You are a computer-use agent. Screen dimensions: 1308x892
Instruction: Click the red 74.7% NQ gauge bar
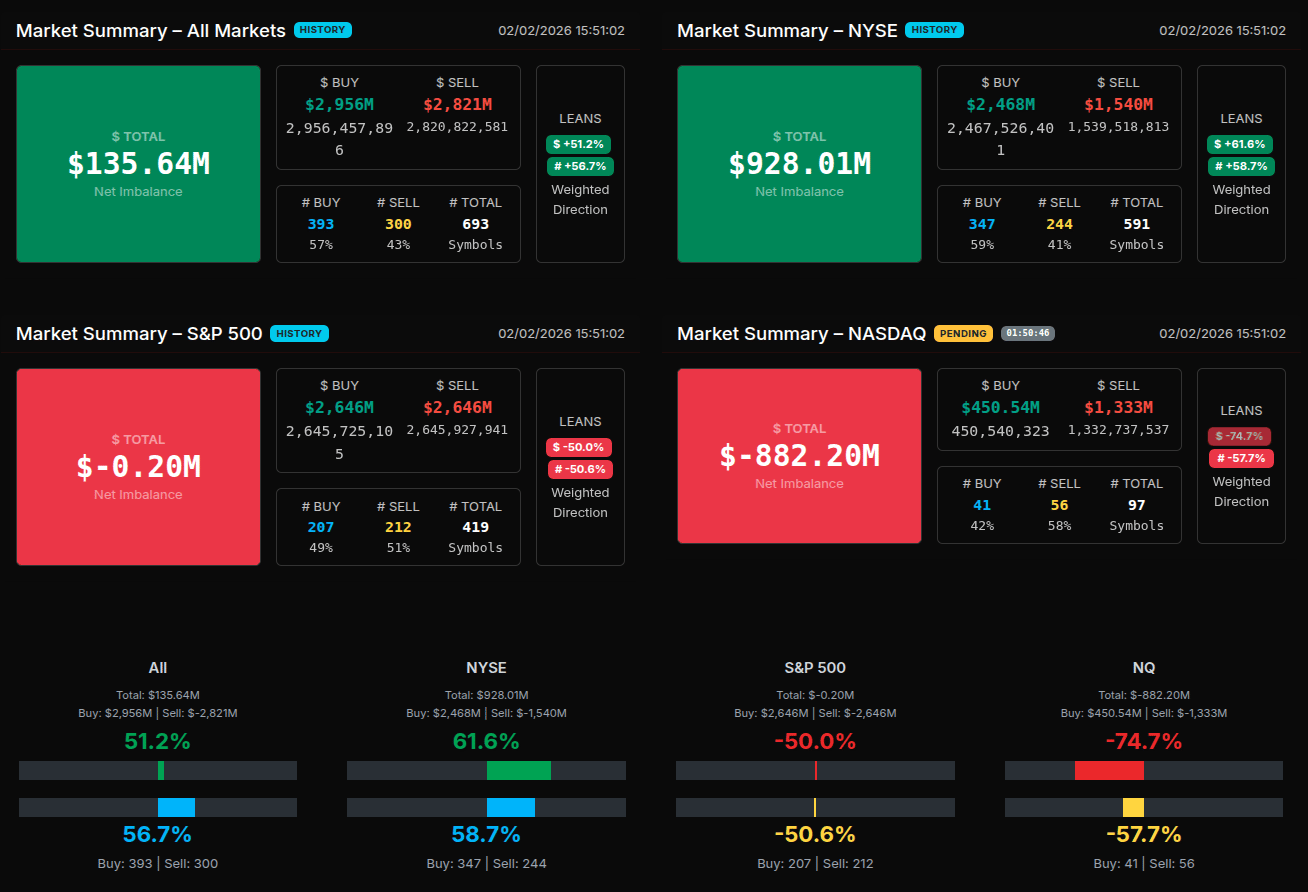click(1109, 770)
